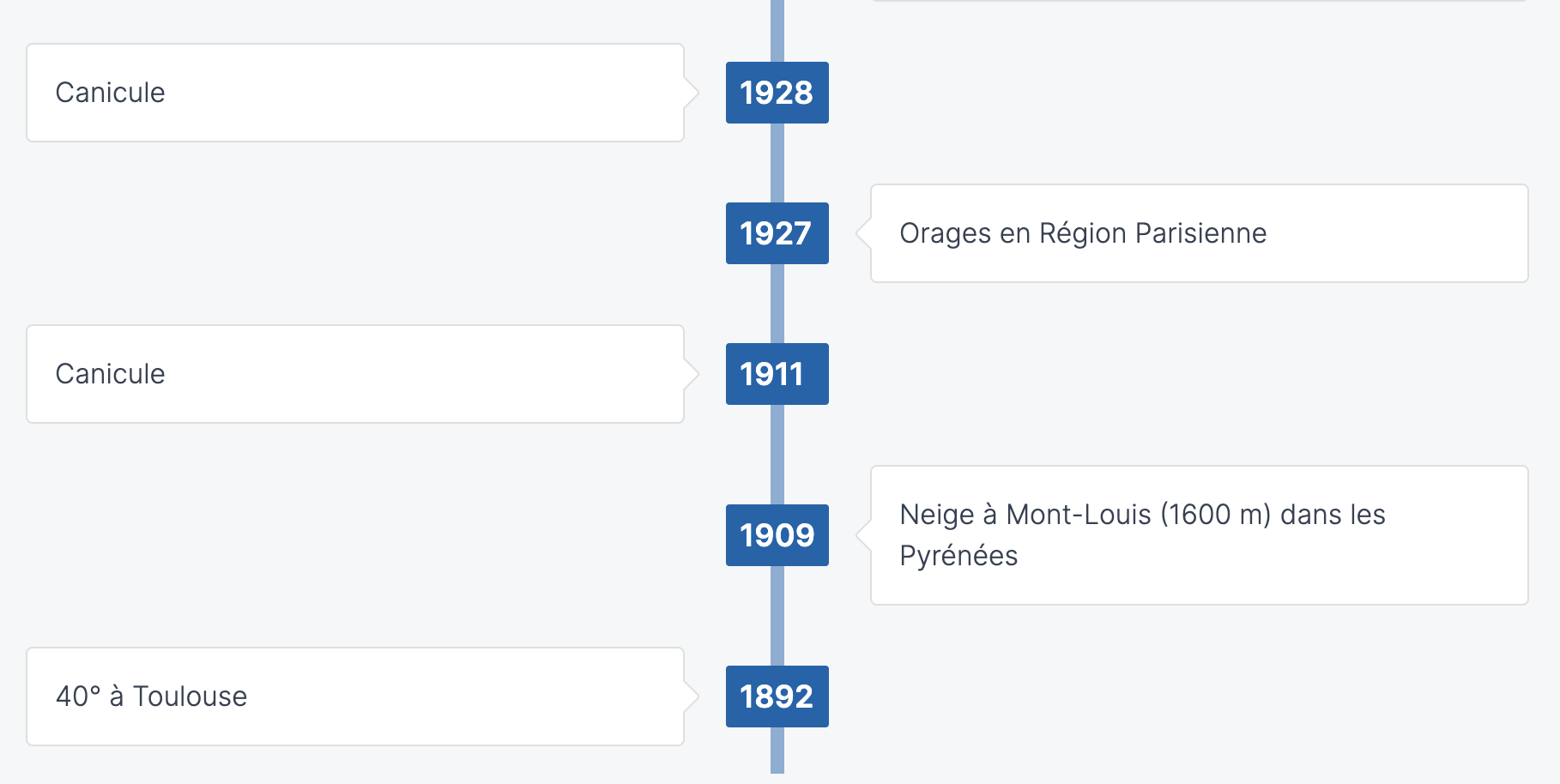This screenshot has height=784, width=1560.
Task: Click the 1892 year badge
Action: pyautogui.click(x=777, y=697)
